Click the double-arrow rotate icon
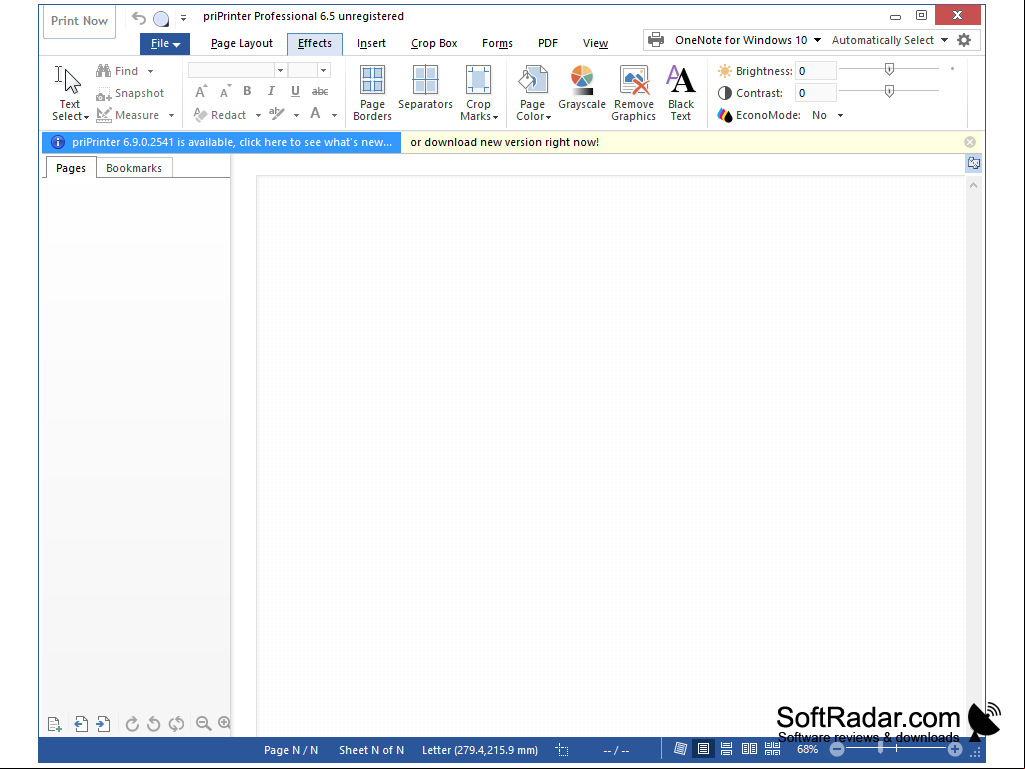 [176, 724]
